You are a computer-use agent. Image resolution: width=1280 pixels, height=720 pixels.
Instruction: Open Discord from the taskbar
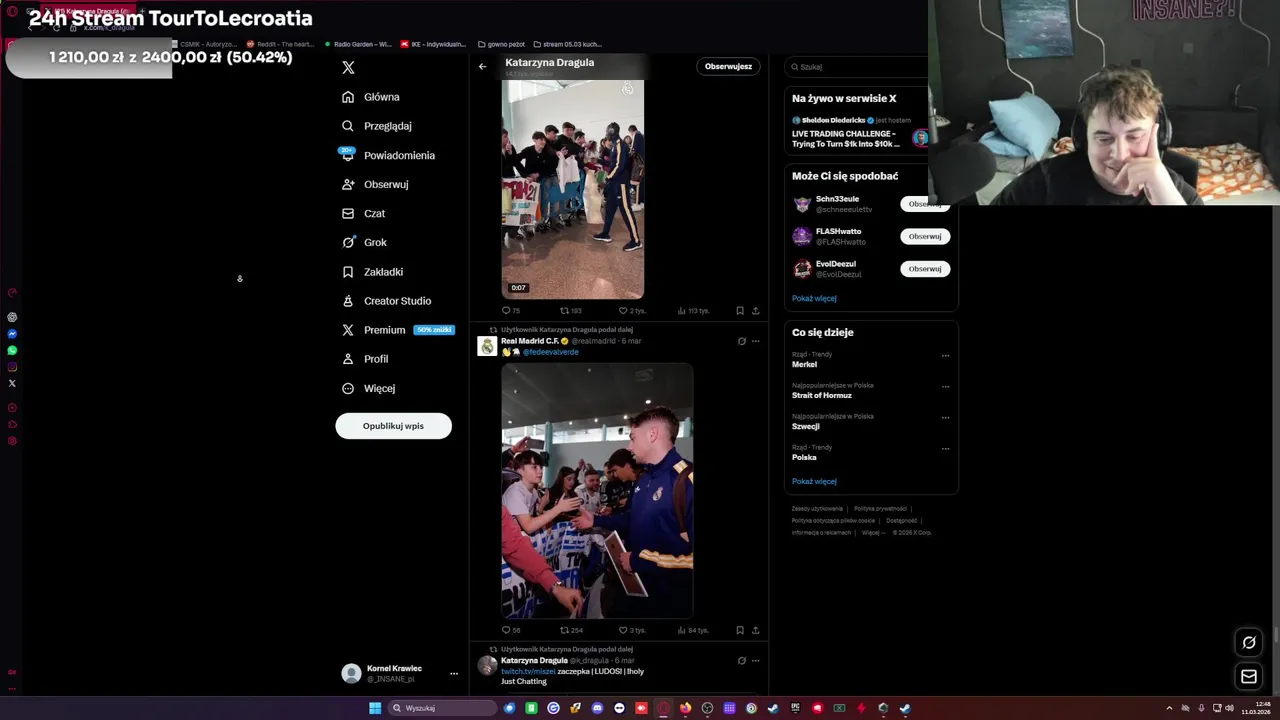[597, 708]
